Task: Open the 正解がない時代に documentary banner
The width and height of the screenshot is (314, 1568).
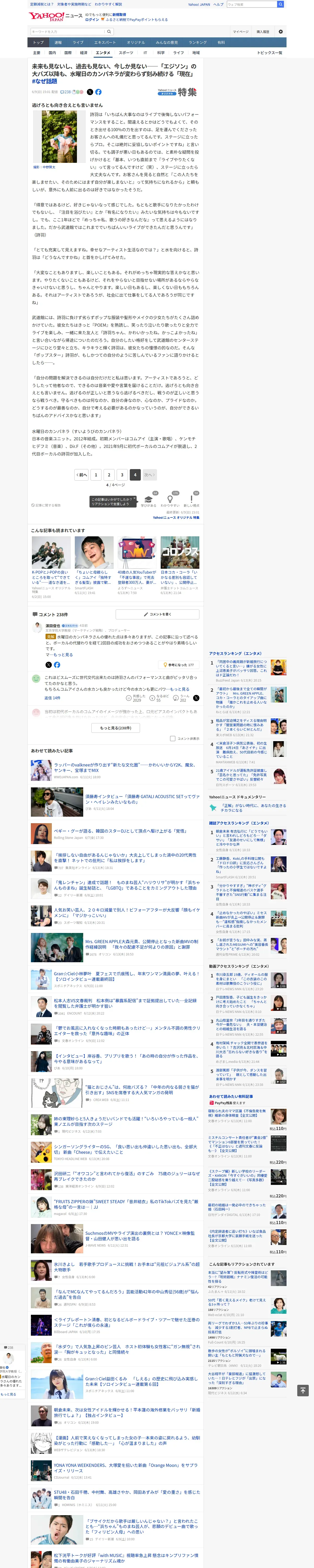Action: [248, 808]
